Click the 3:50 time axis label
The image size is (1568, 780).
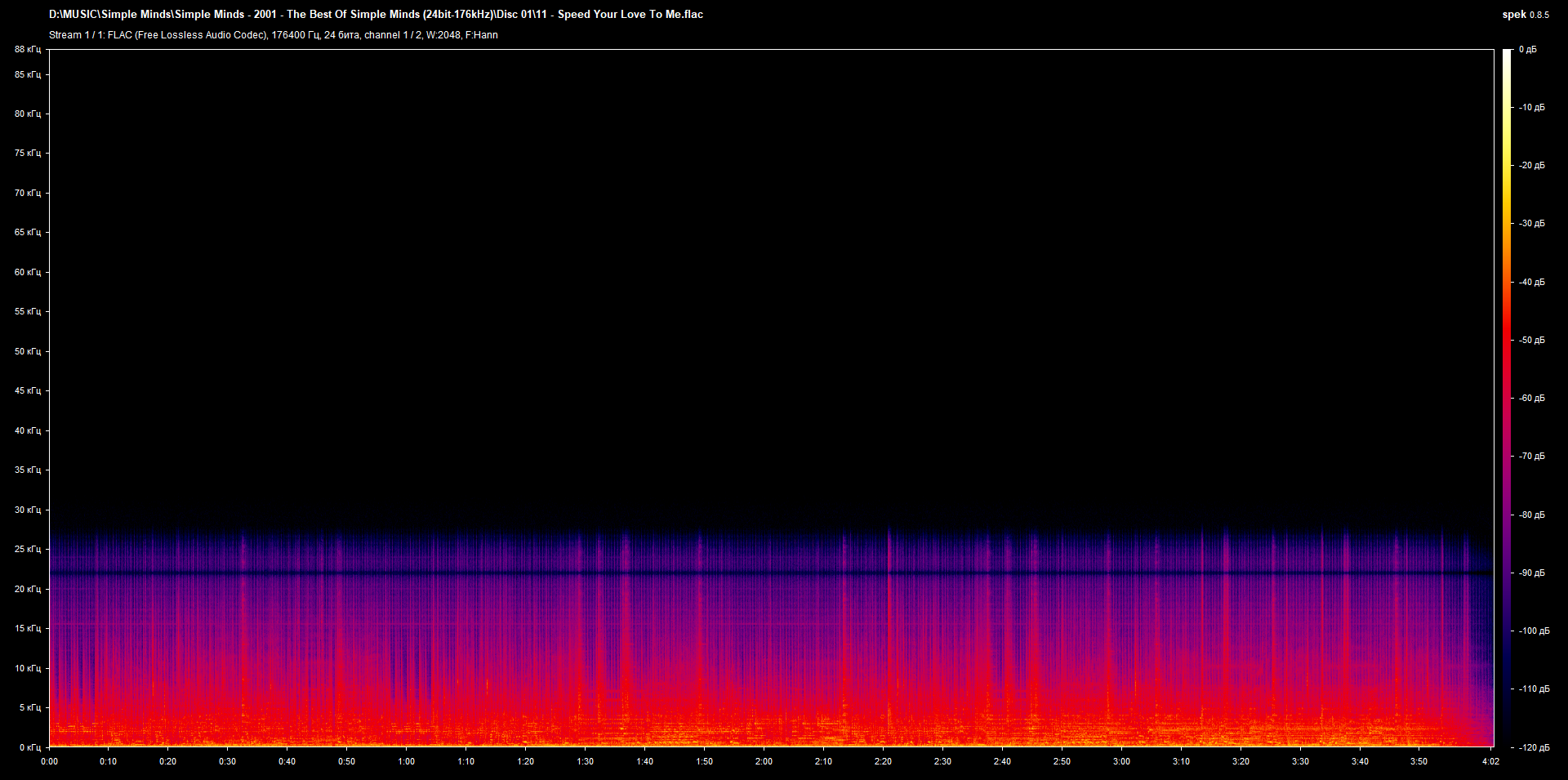click(1419, 761)
